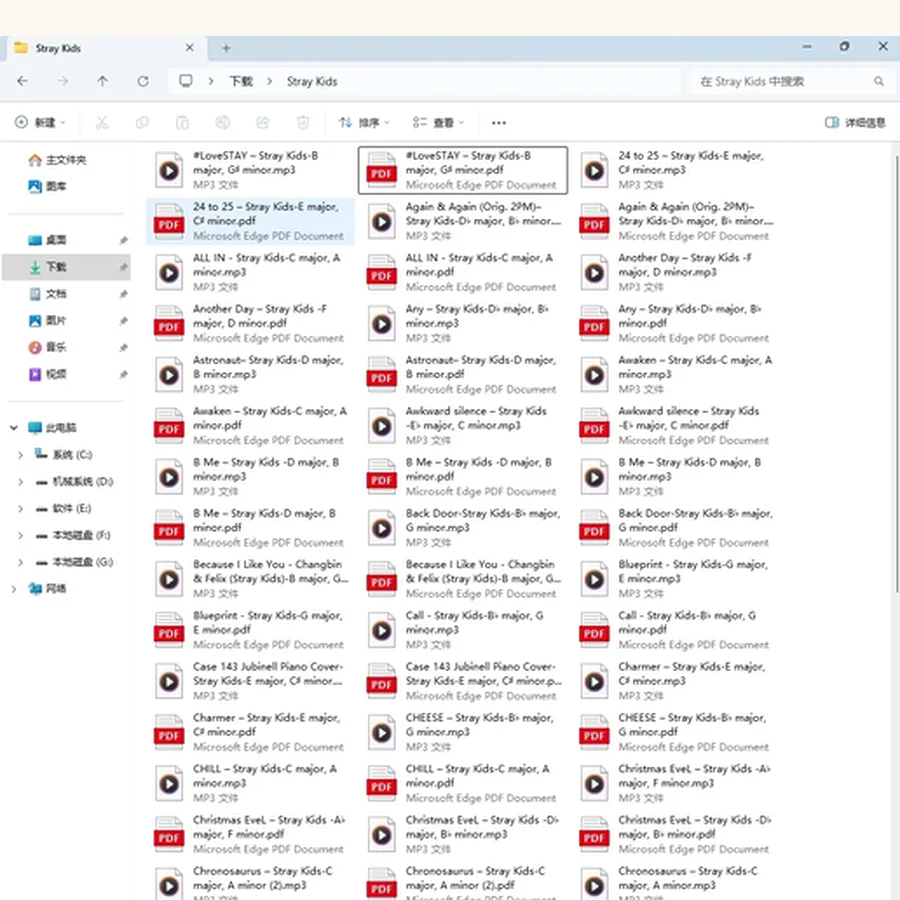This screenshot has height=900, width=900.
Task: Click the search magnifier icon
Action: (878, 82)
